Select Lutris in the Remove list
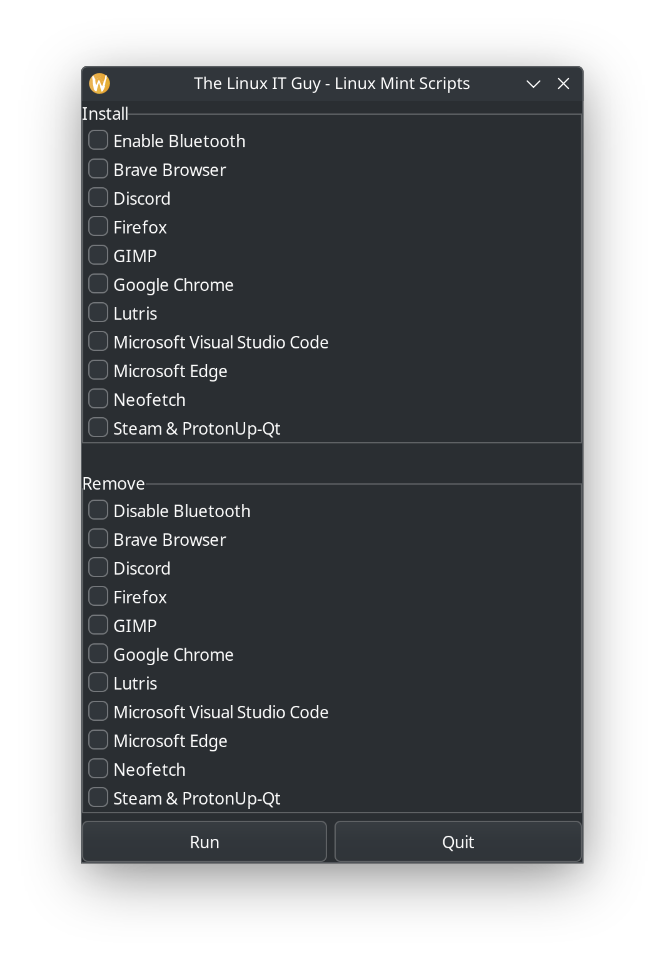The height and width of the screenshot is (961, 666). 98,683
